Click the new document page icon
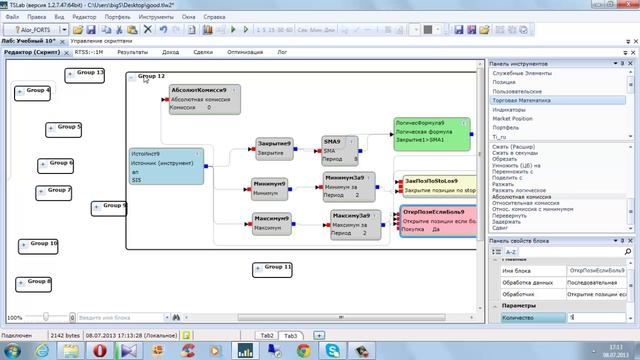Viewport: 640px width, 360px height. click(191, 30)
